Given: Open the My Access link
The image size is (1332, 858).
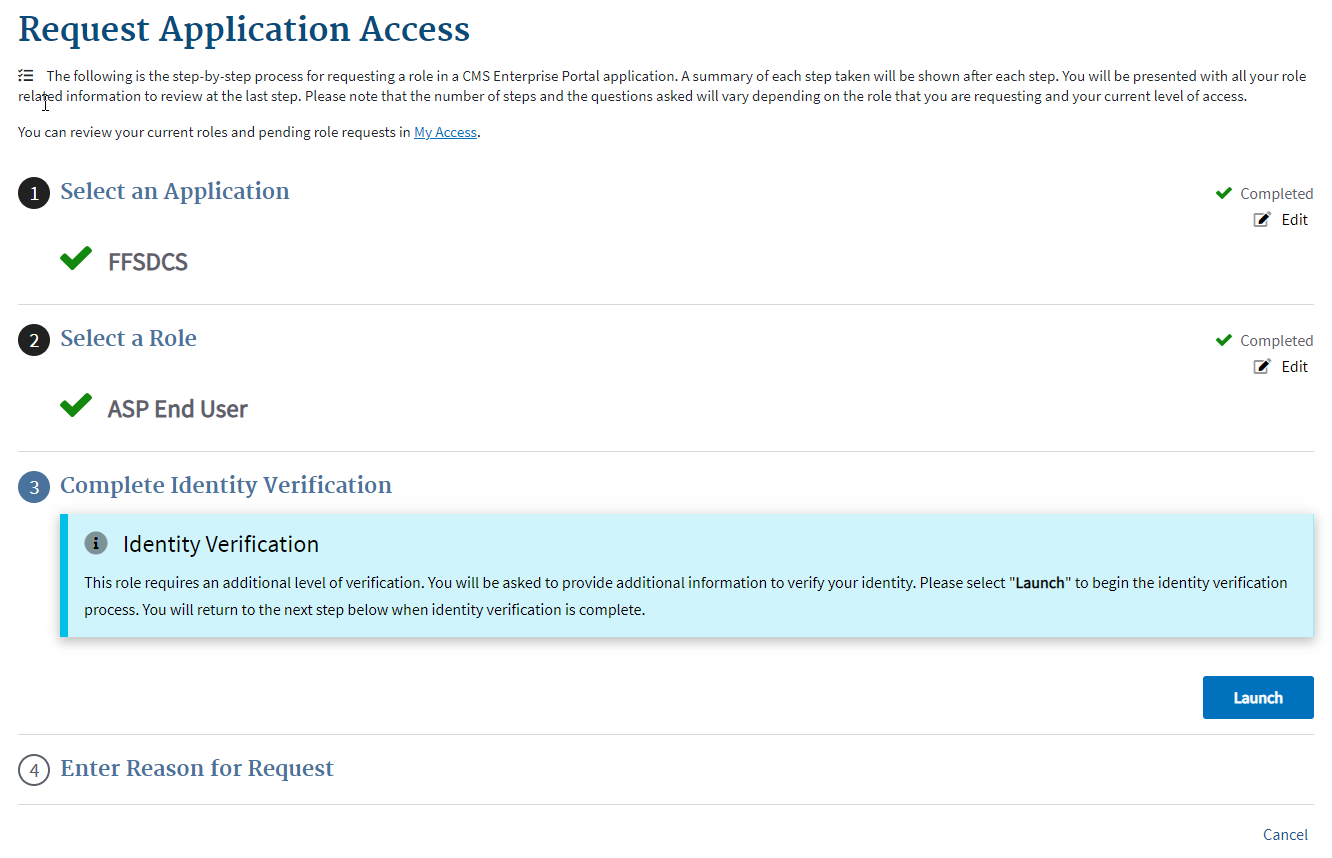Looking at the screenshot, I should [x=445, y=132].
